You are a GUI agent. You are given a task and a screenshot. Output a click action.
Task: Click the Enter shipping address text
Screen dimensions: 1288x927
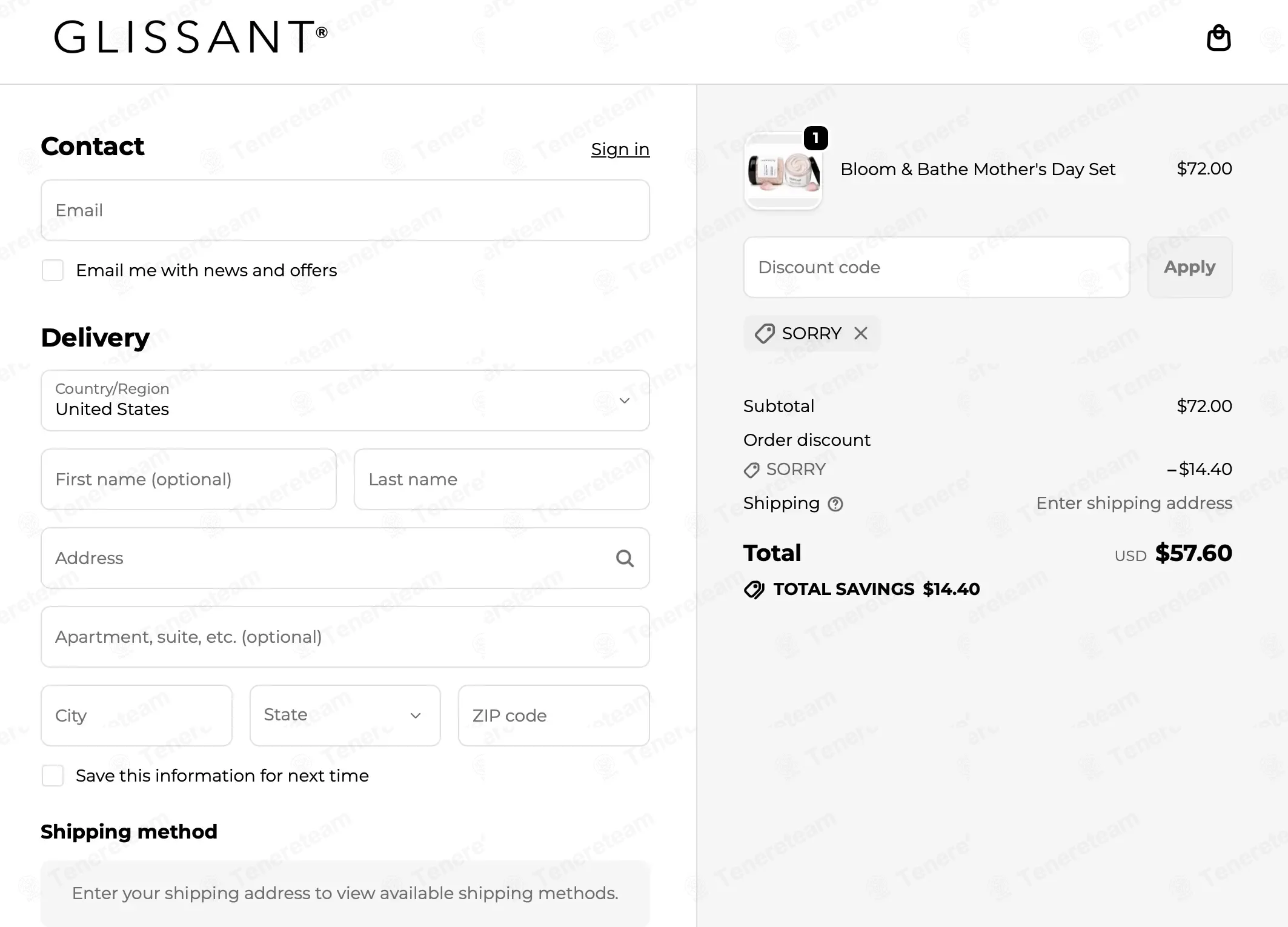(1134, 503)
